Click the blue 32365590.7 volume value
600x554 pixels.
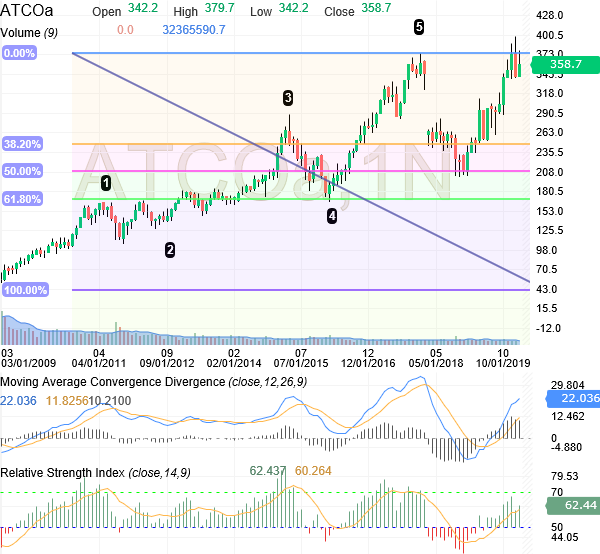[194, 30]
